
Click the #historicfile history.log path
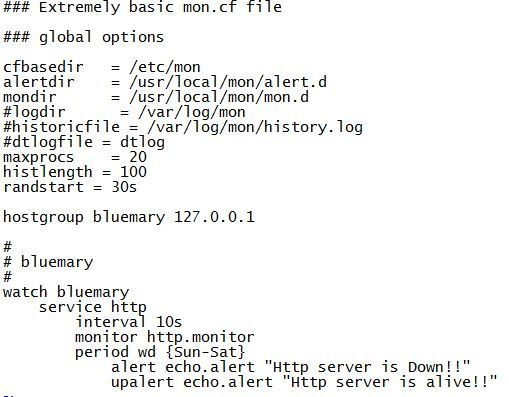click(x=255, y=127)
